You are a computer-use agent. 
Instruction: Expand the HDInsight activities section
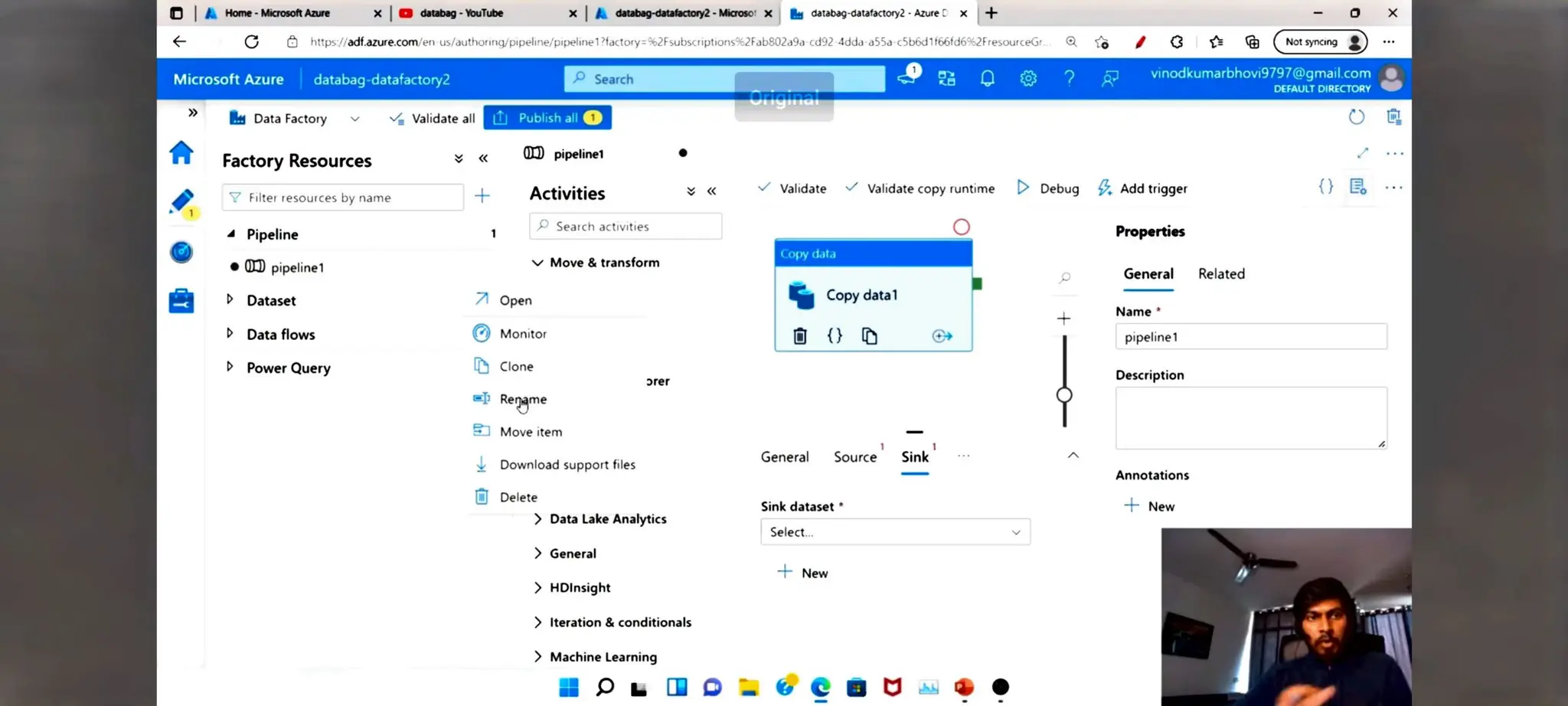coord(537,588)
